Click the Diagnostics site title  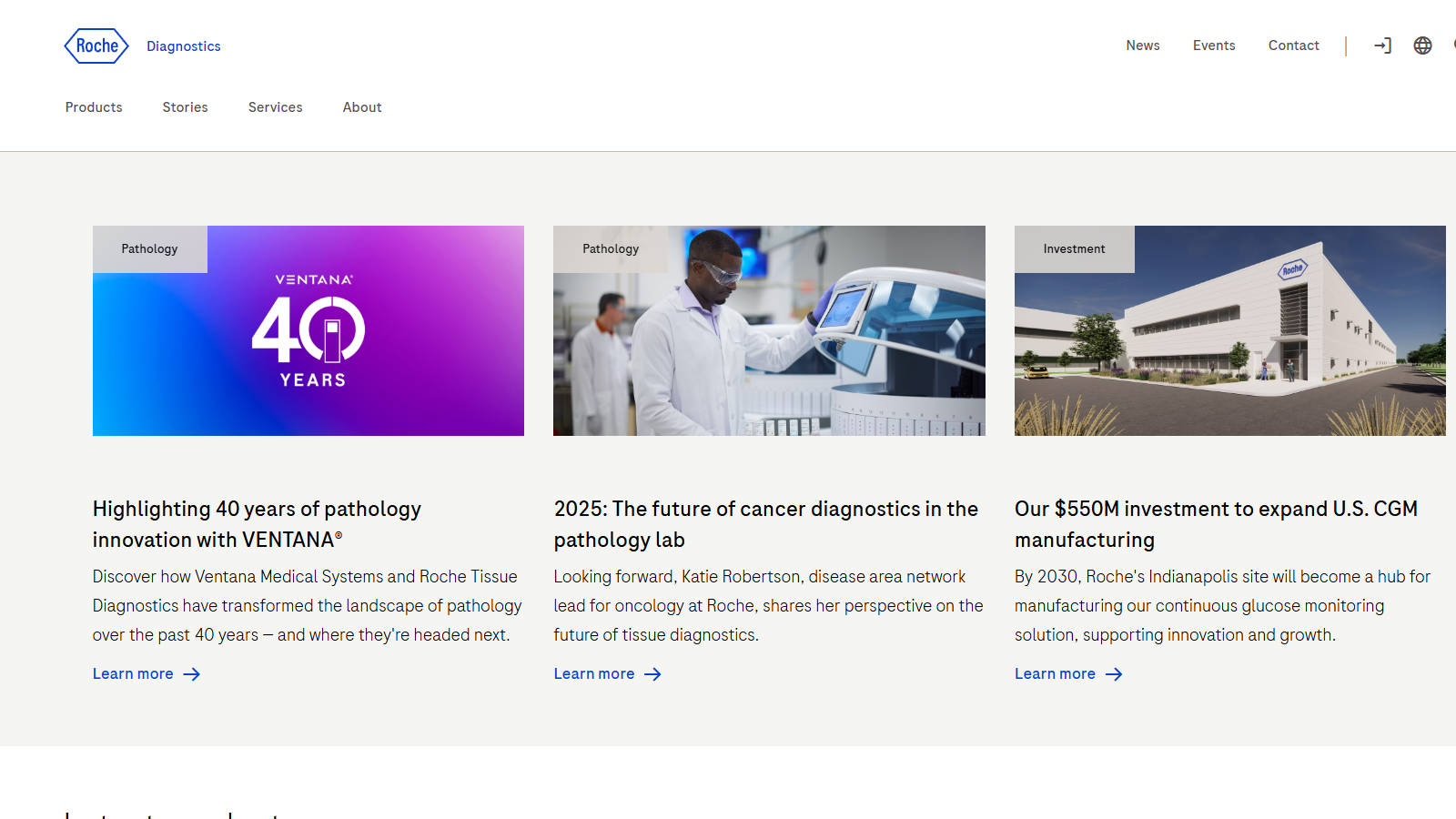coord(184,46)
